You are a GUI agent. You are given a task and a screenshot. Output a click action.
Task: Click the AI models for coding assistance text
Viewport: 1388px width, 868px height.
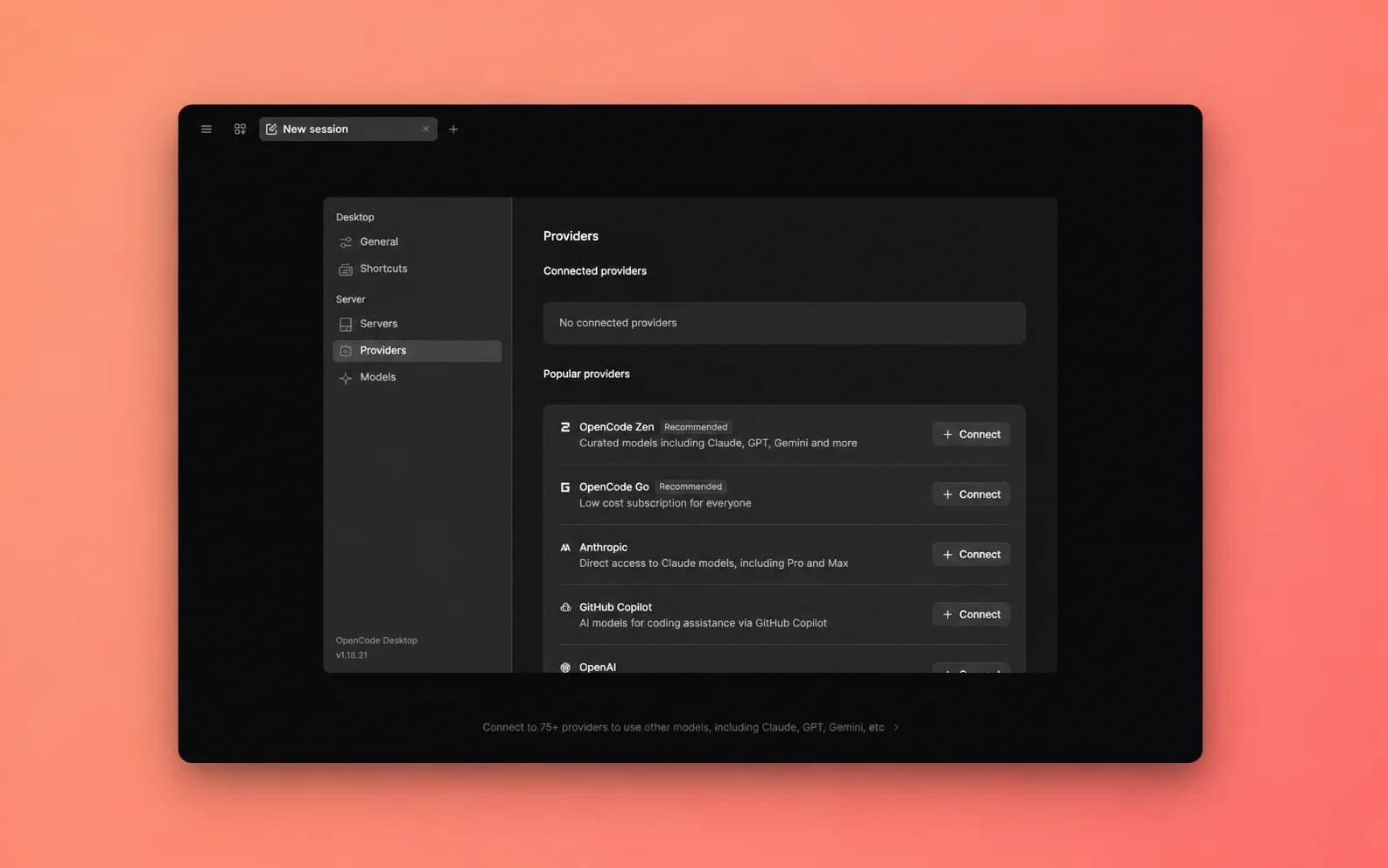703,623
